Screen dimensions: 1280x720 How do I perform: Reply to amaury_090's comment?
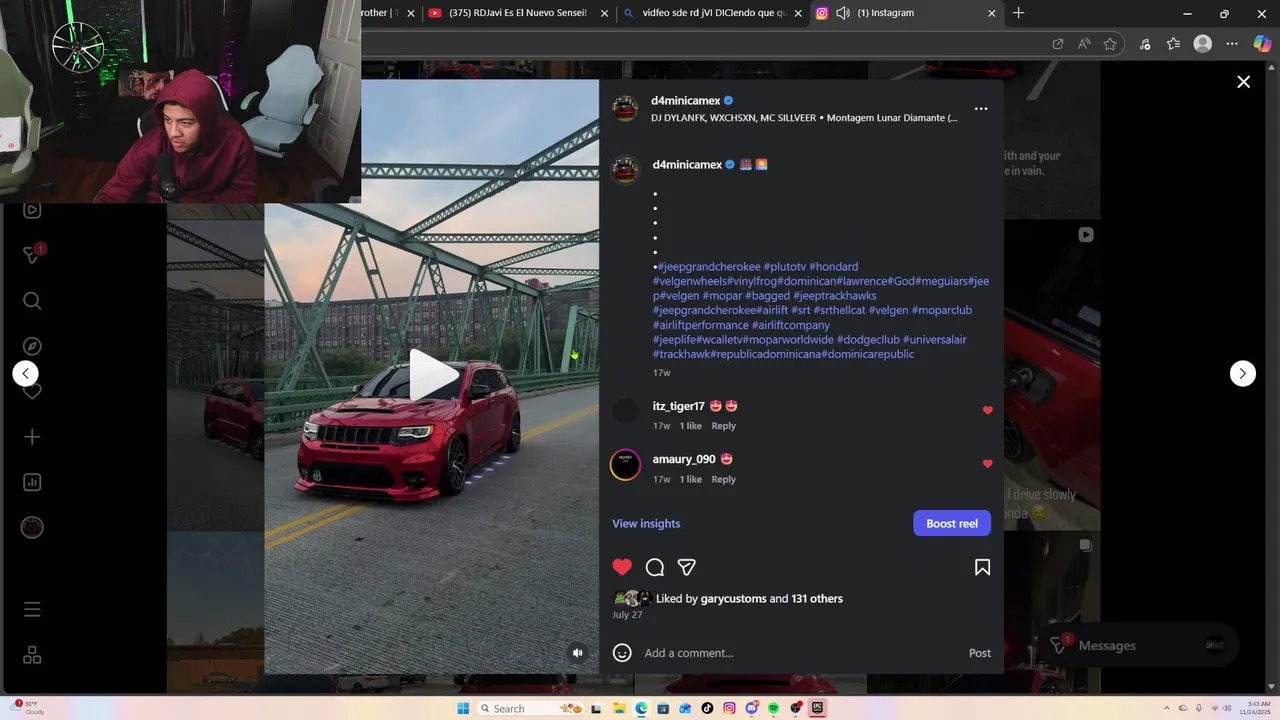(x=723, y=479)
